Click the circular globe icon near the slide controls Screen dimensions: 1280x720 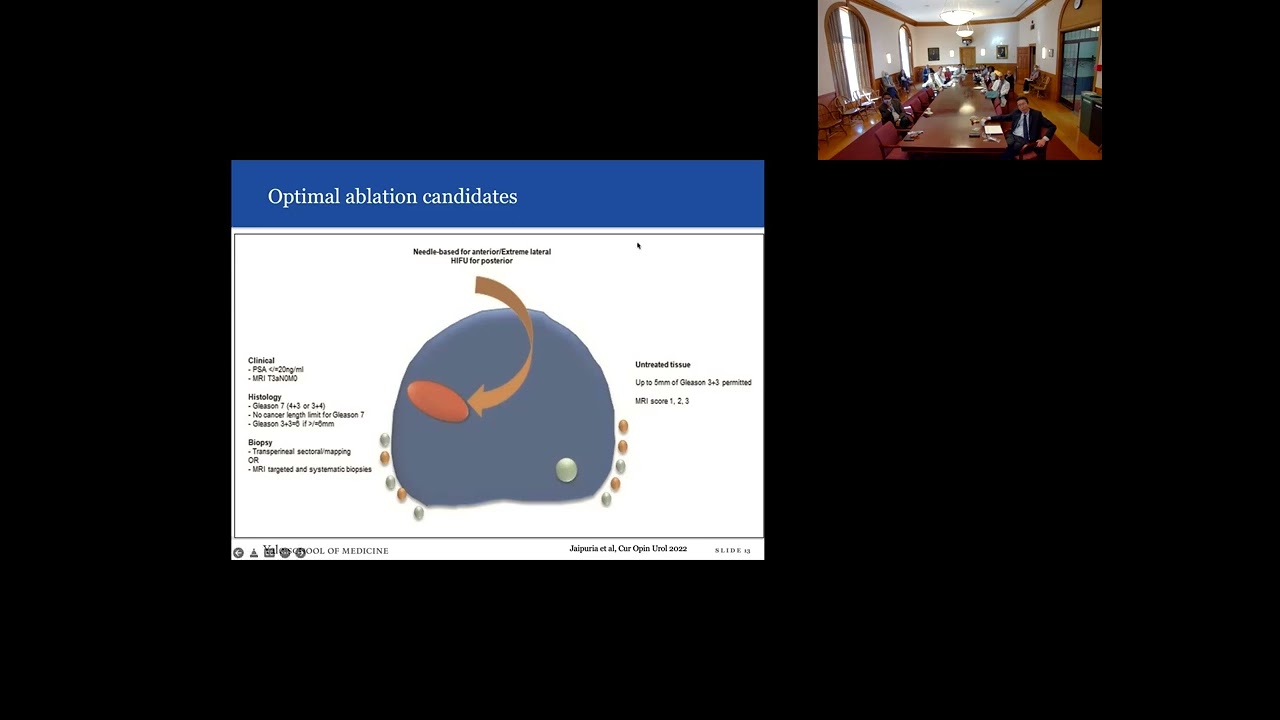(286, 552)
